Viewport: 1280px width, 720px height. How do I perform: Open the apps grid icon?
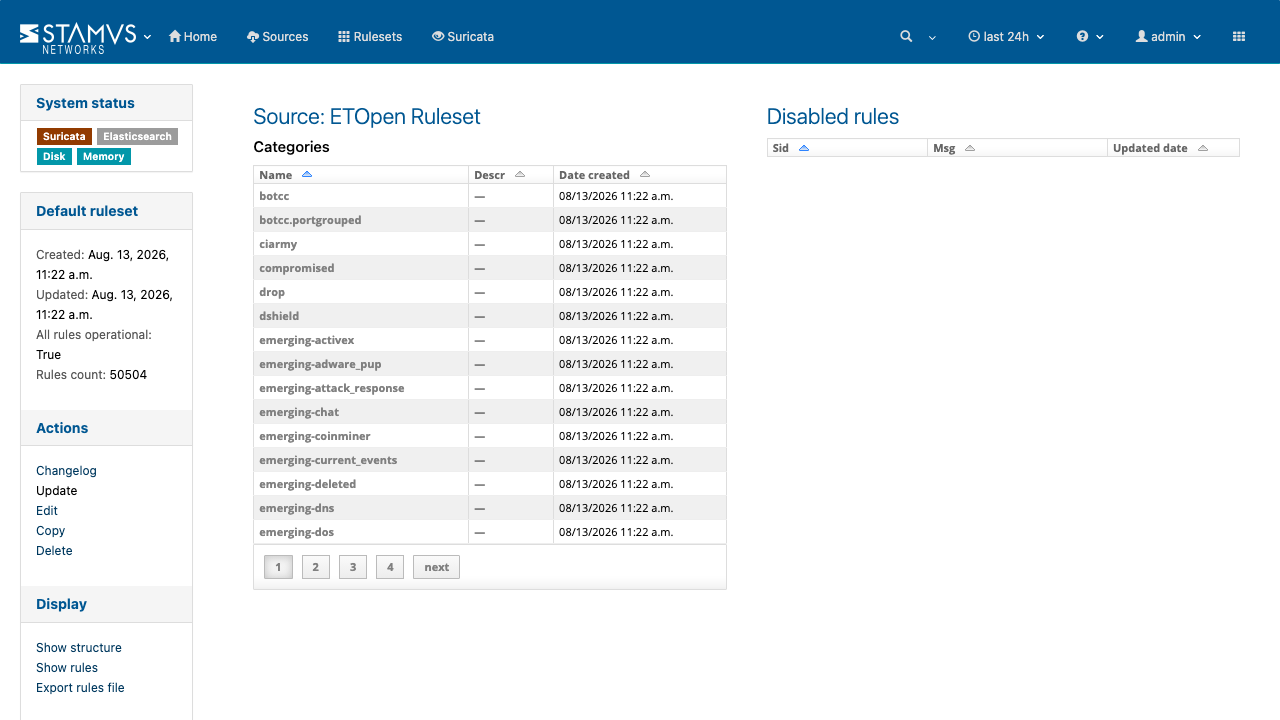click(x=1239, y=36)
